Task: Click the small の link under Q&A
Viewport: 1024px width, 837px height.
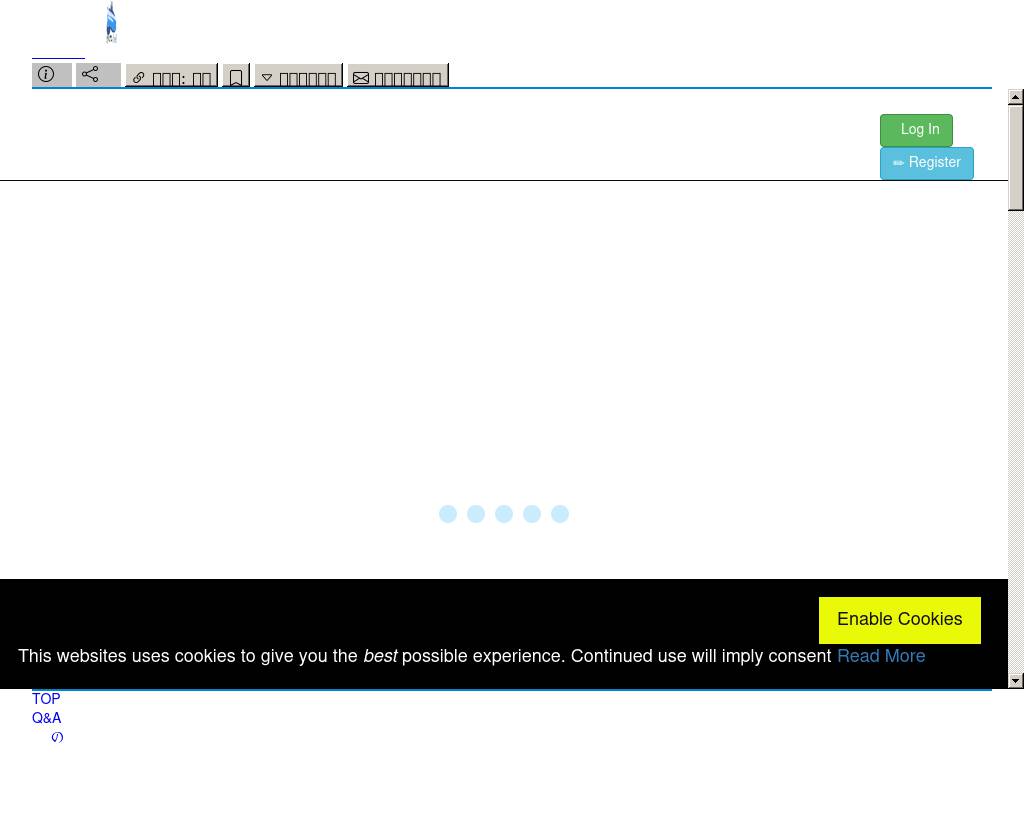Action: (x=57, y=737)
